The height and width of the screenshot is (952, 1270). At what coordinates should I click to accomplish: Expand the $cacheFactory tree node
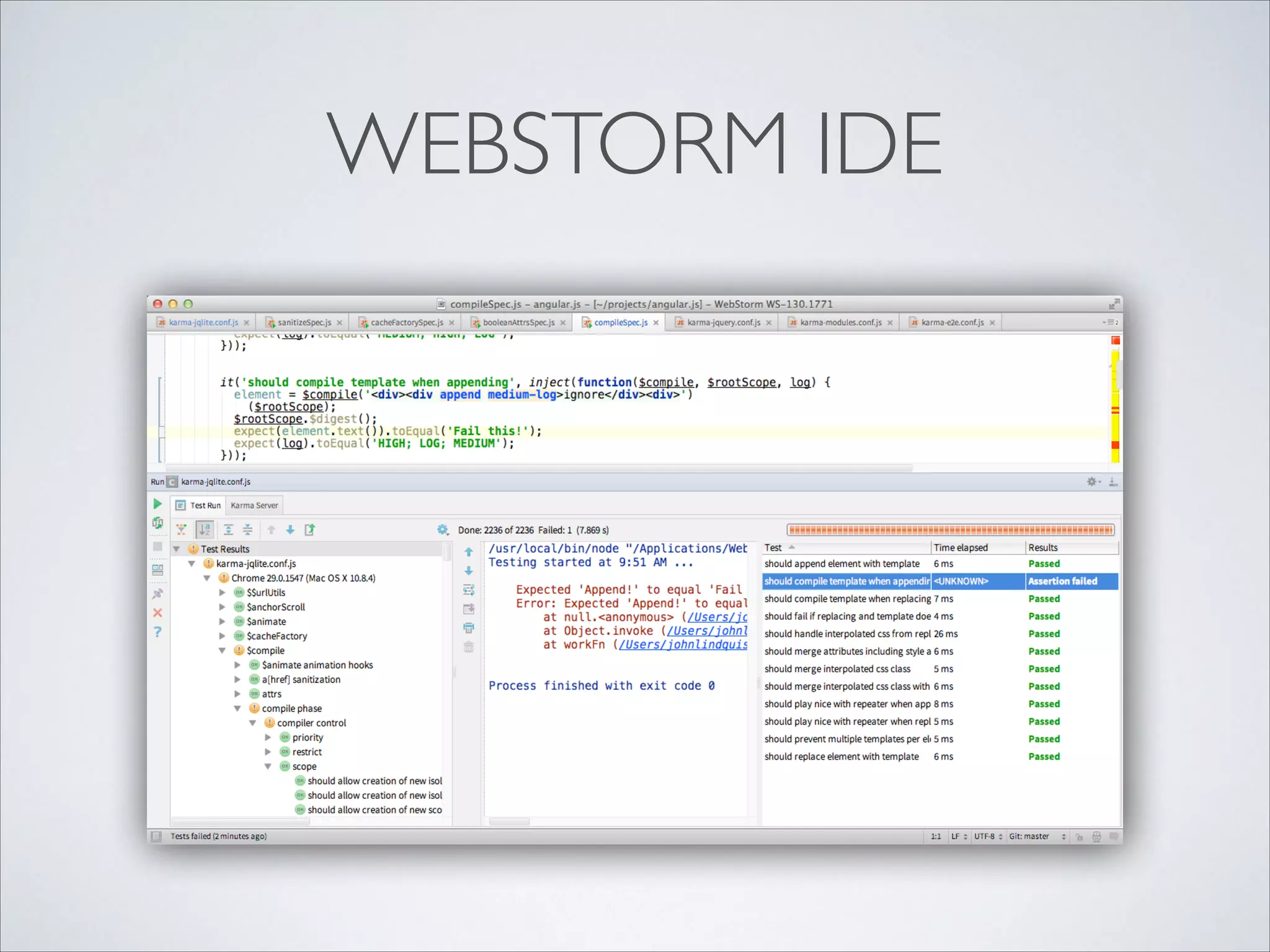coord(222,636)
